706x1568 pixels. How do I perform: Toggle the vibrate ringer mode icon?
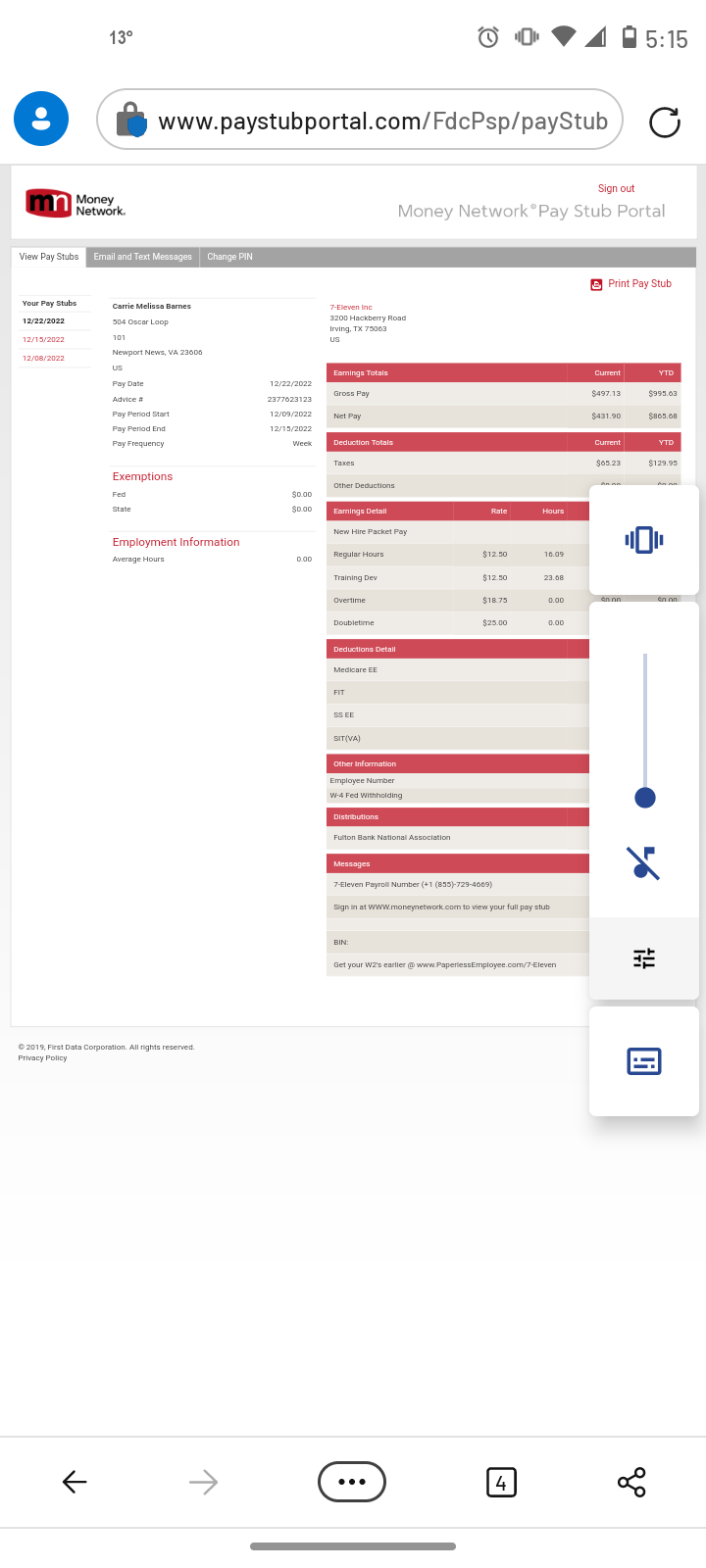point(643,539)
